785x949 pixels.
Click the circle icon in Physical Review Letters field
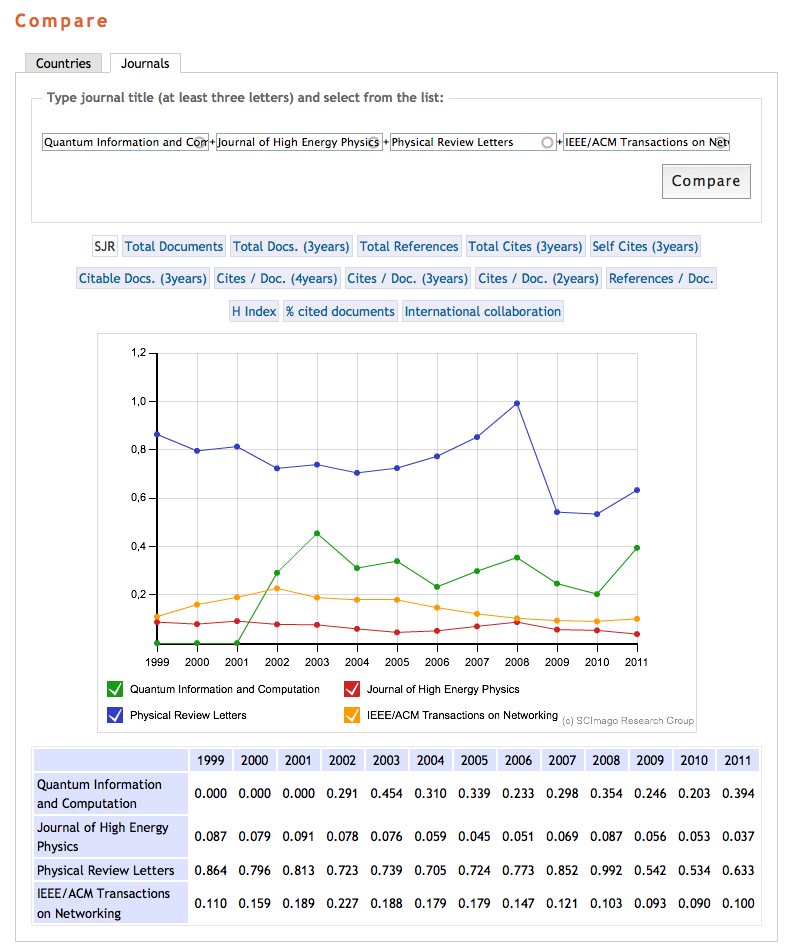pos(547,143)
